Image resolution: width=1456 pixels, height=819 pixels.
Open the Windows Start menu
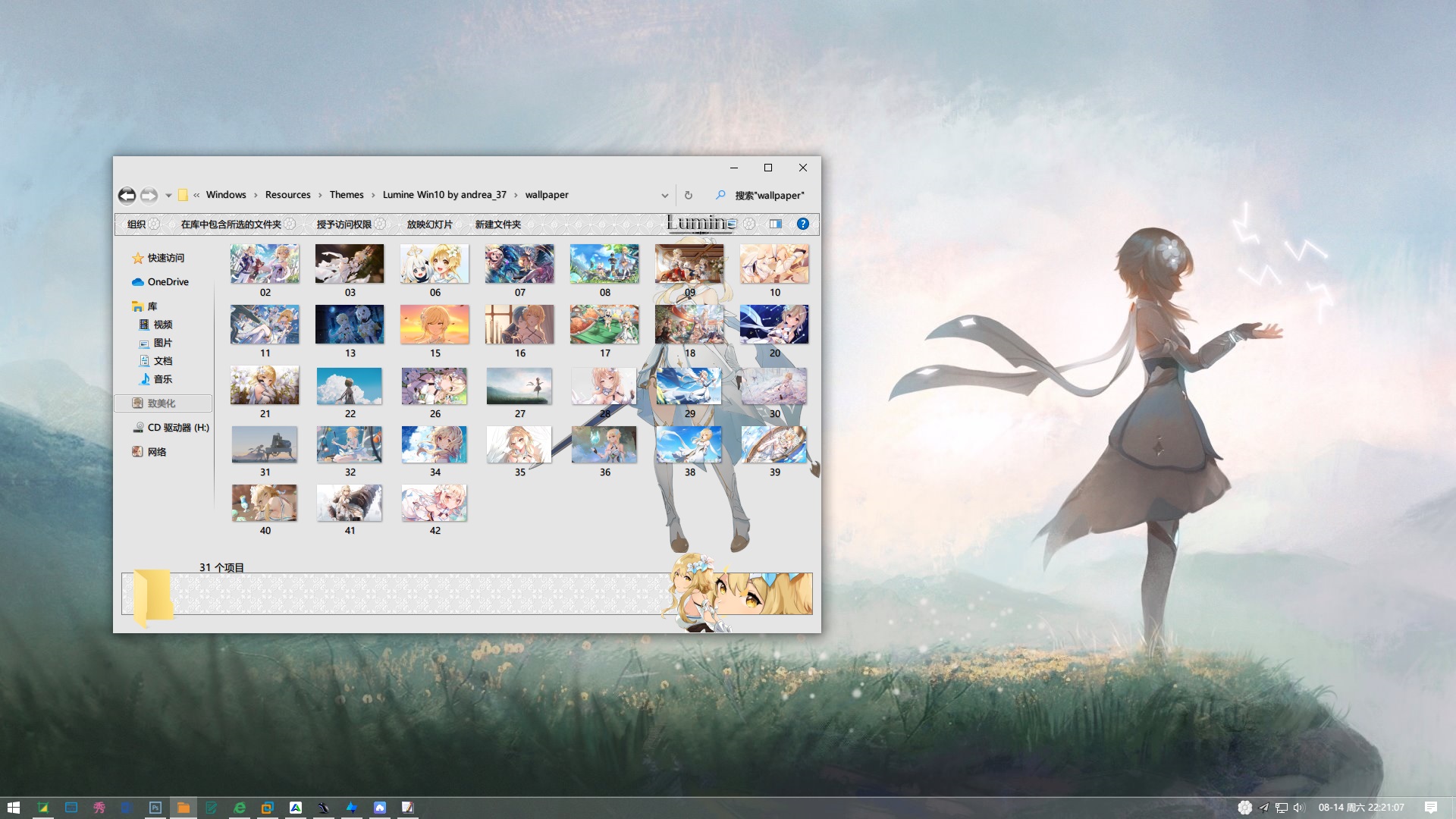point(14,808)
